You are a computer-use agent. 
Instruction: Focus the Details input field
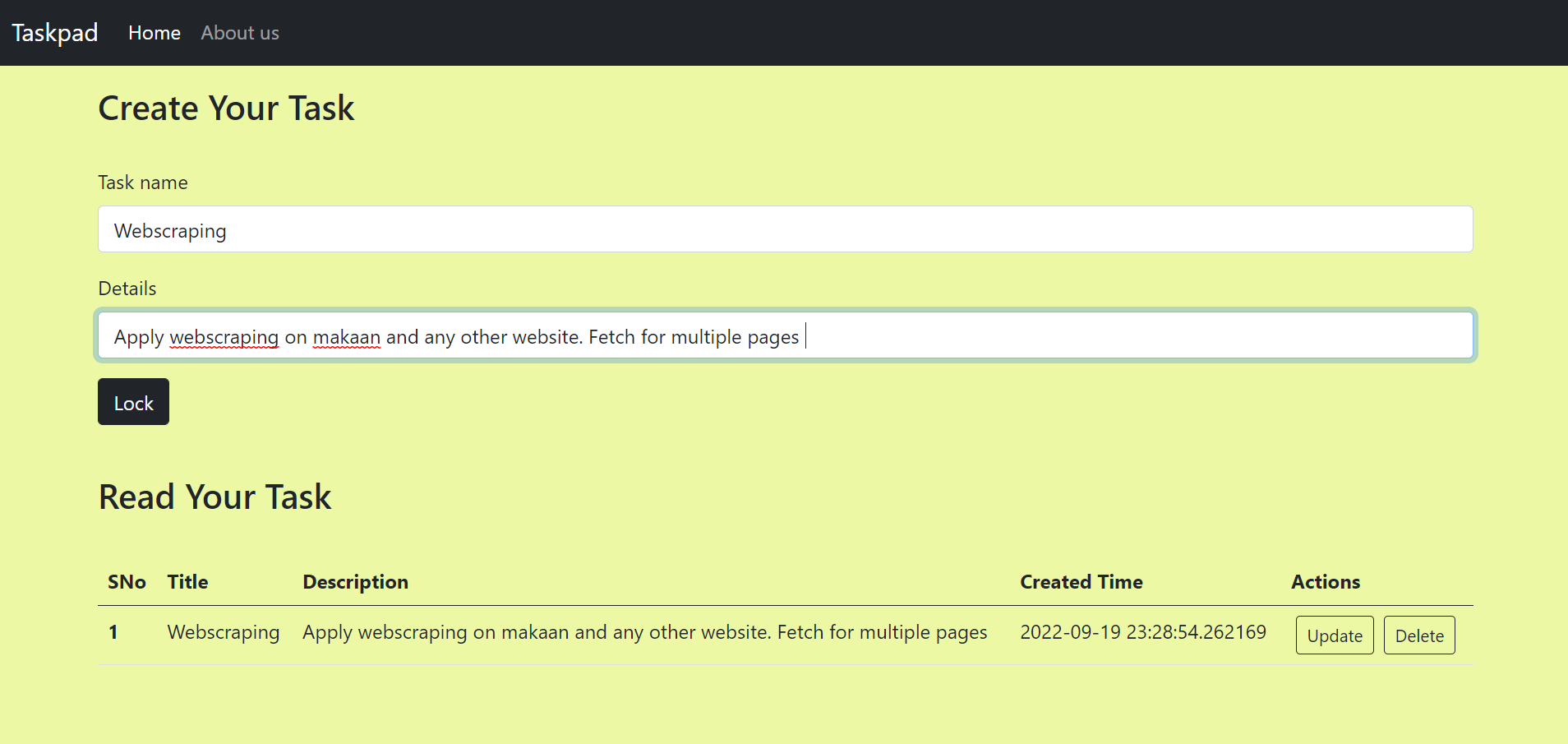pyautogui.click(x=785, y=335)
